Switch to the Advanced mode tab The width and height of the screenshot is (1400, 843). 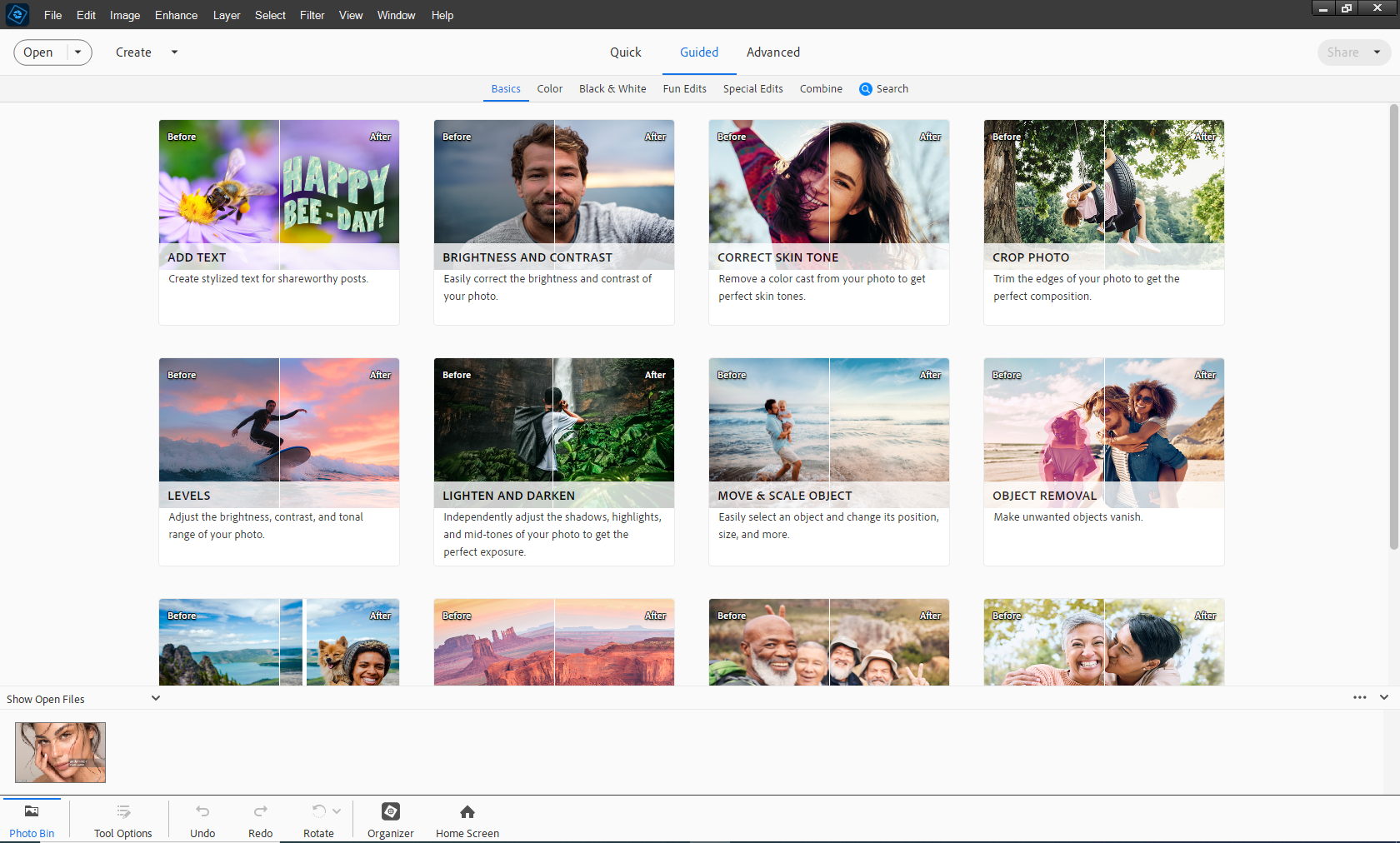[x=772, y=52]
